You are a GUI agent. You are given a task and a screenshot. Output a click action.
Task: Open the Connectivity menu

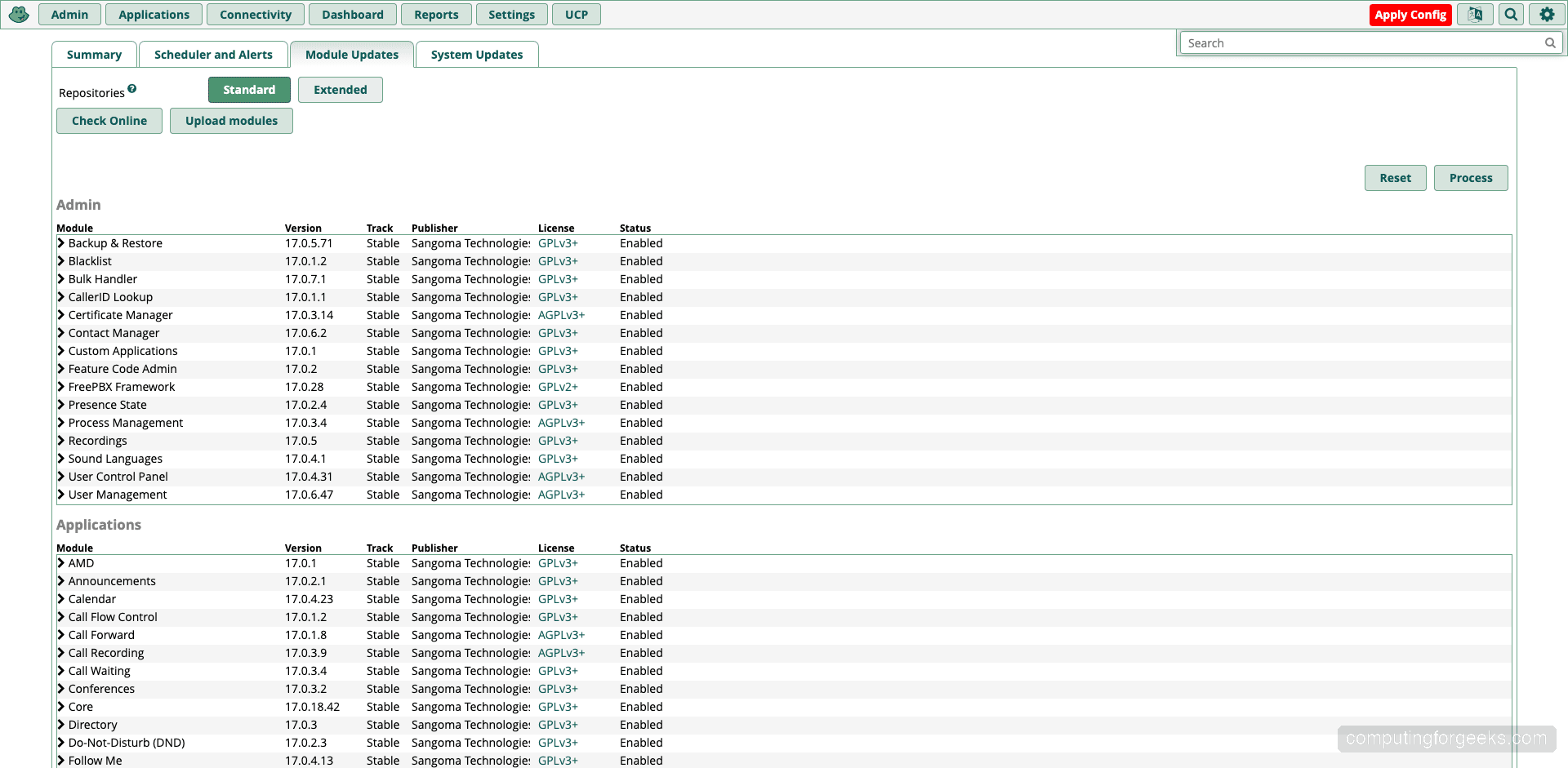click(x=255, y=14)
